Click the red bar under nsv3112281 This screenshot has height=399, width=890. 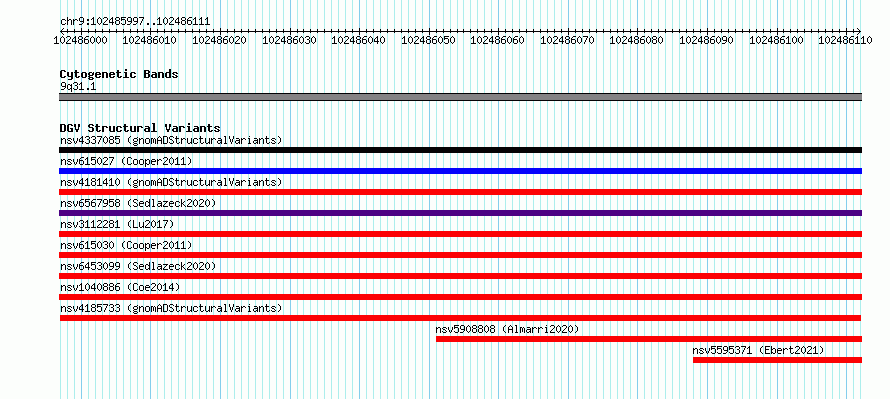pyautogui.click(x=461, y=234)
